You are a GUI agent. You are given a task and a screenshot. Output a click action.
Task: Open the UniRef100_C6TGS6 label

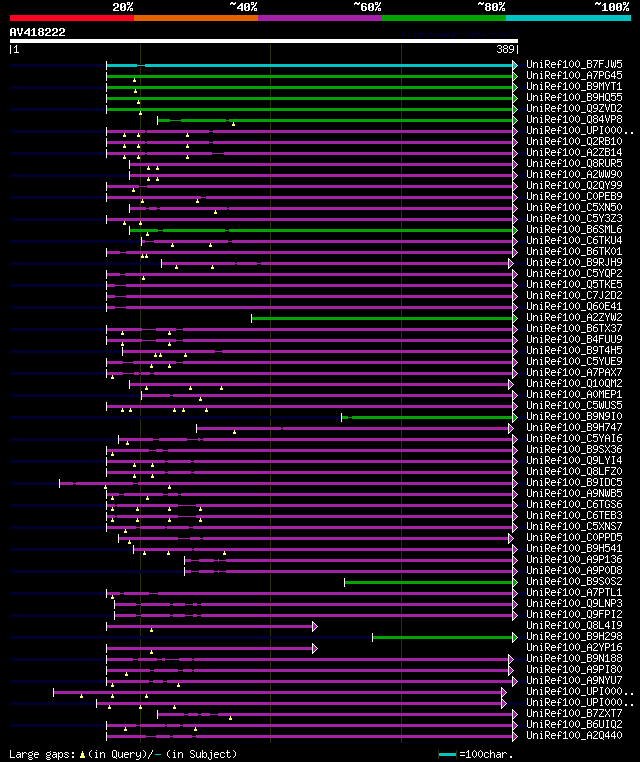click(x=574, y=504)
